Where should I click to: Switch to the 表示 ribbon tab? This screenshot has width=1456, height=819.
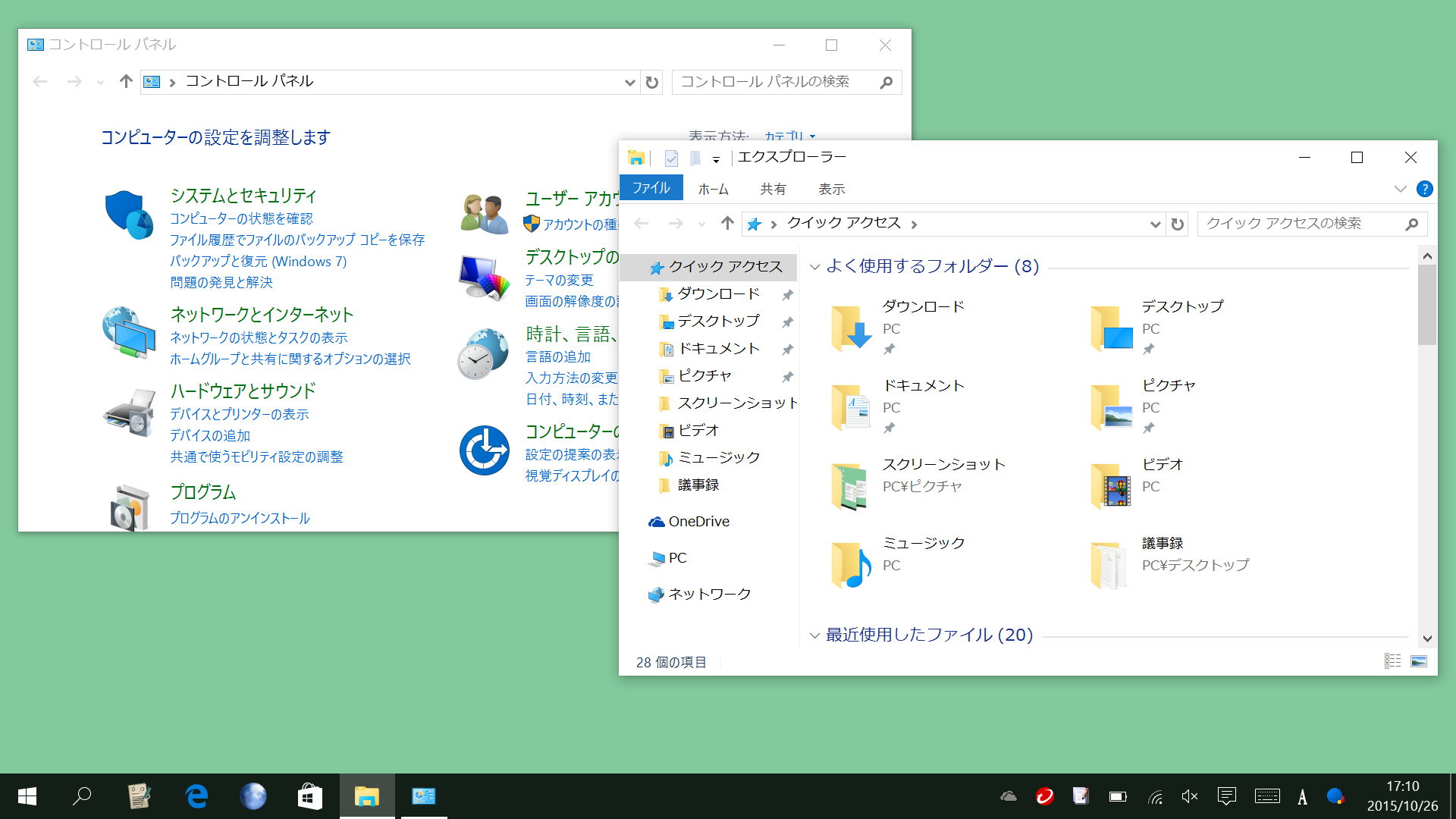coord(831,188)
